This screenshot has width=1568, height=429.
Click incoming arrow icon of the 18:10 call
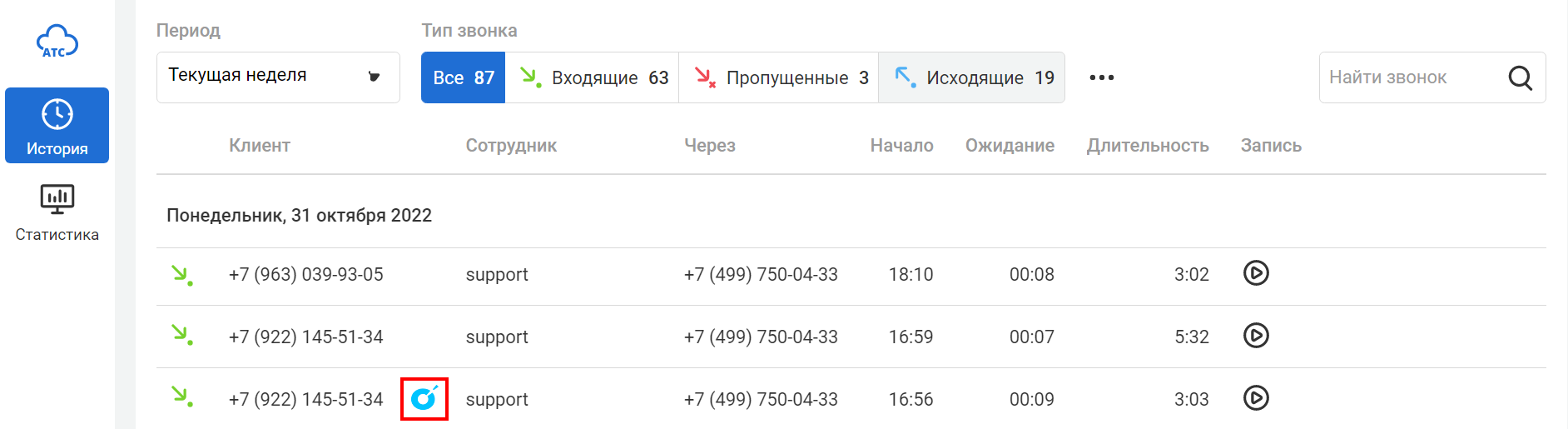(181, 274)
